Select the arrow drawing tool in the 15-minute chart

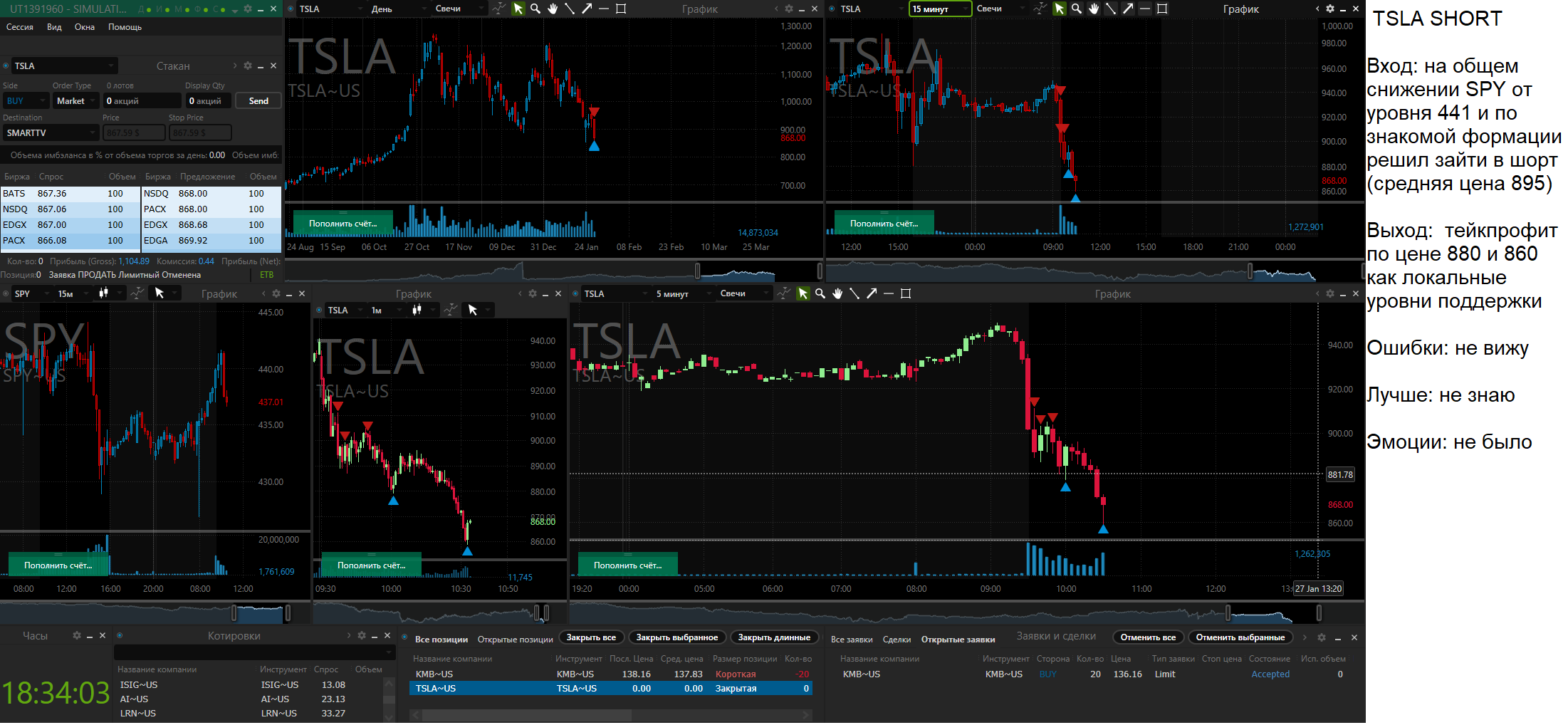(1128, 9)
